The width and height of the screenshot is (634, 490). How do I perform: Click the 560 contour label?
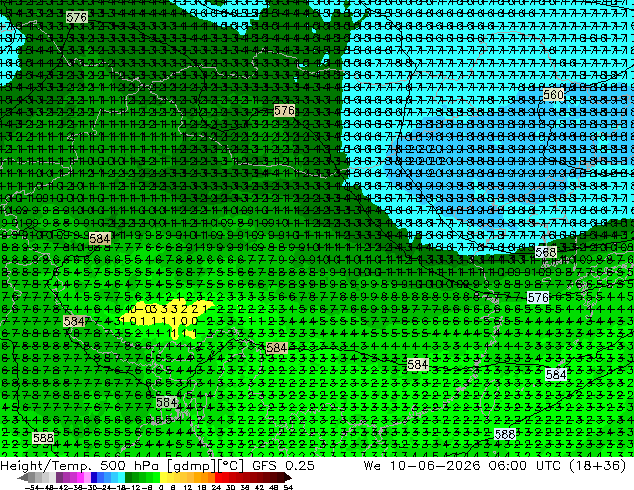click(x=553, y=95)
